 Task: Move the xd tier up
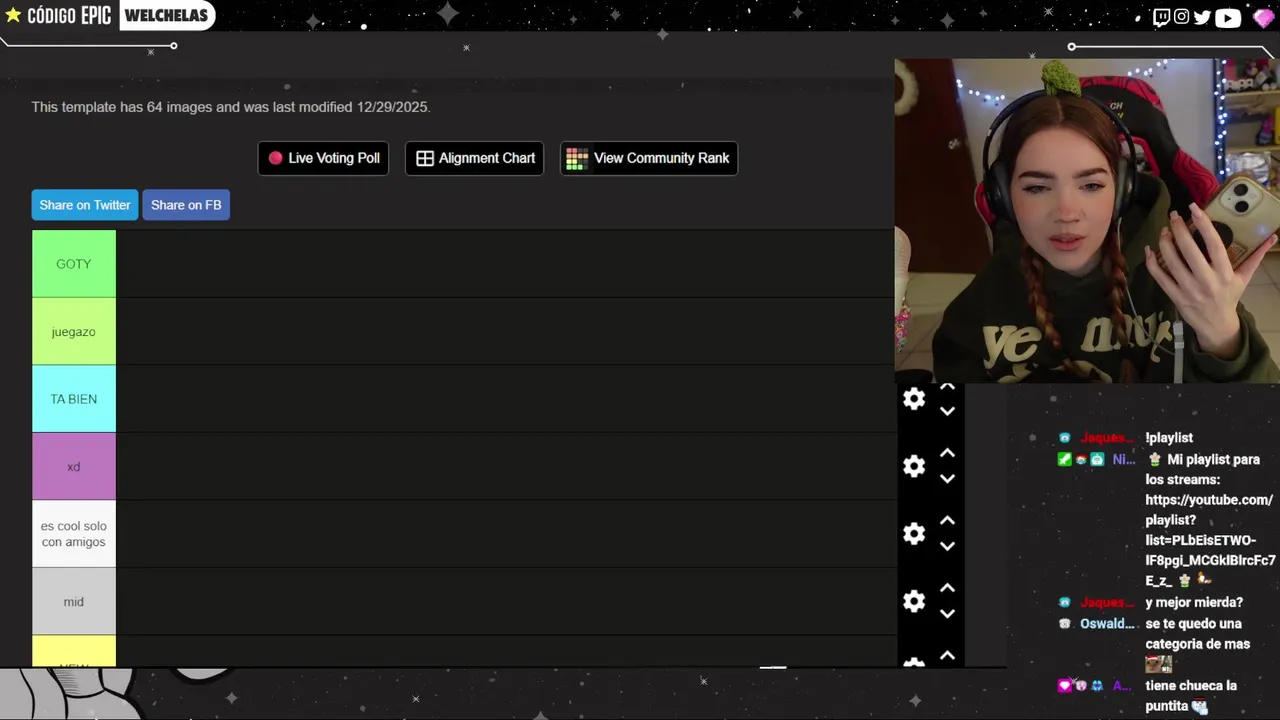[947, 454]
